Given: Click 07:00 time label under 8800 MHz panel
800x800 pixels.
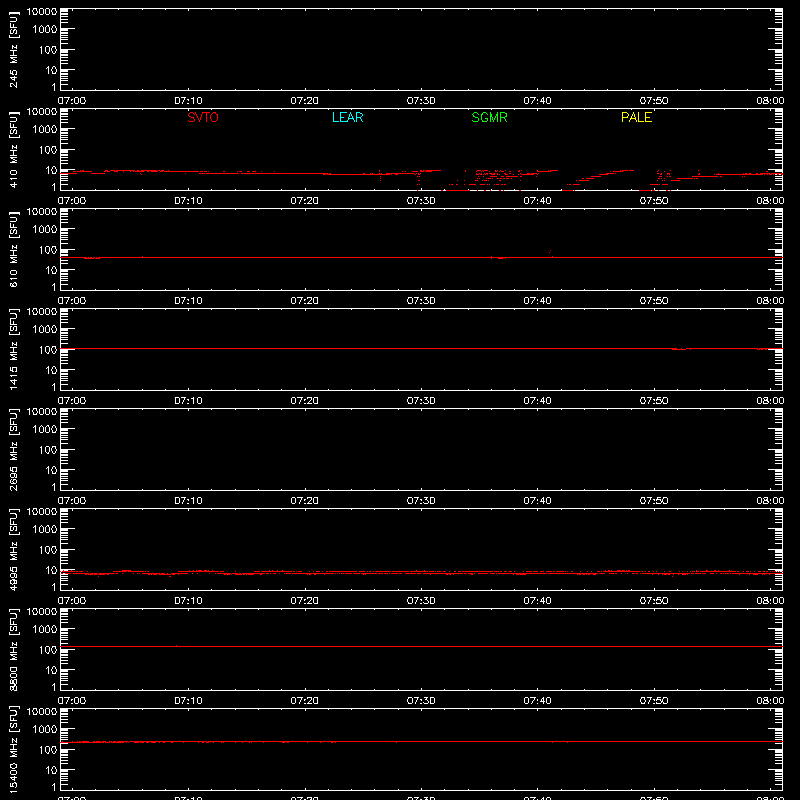Looking at the screenshot, I should [72, 701].
